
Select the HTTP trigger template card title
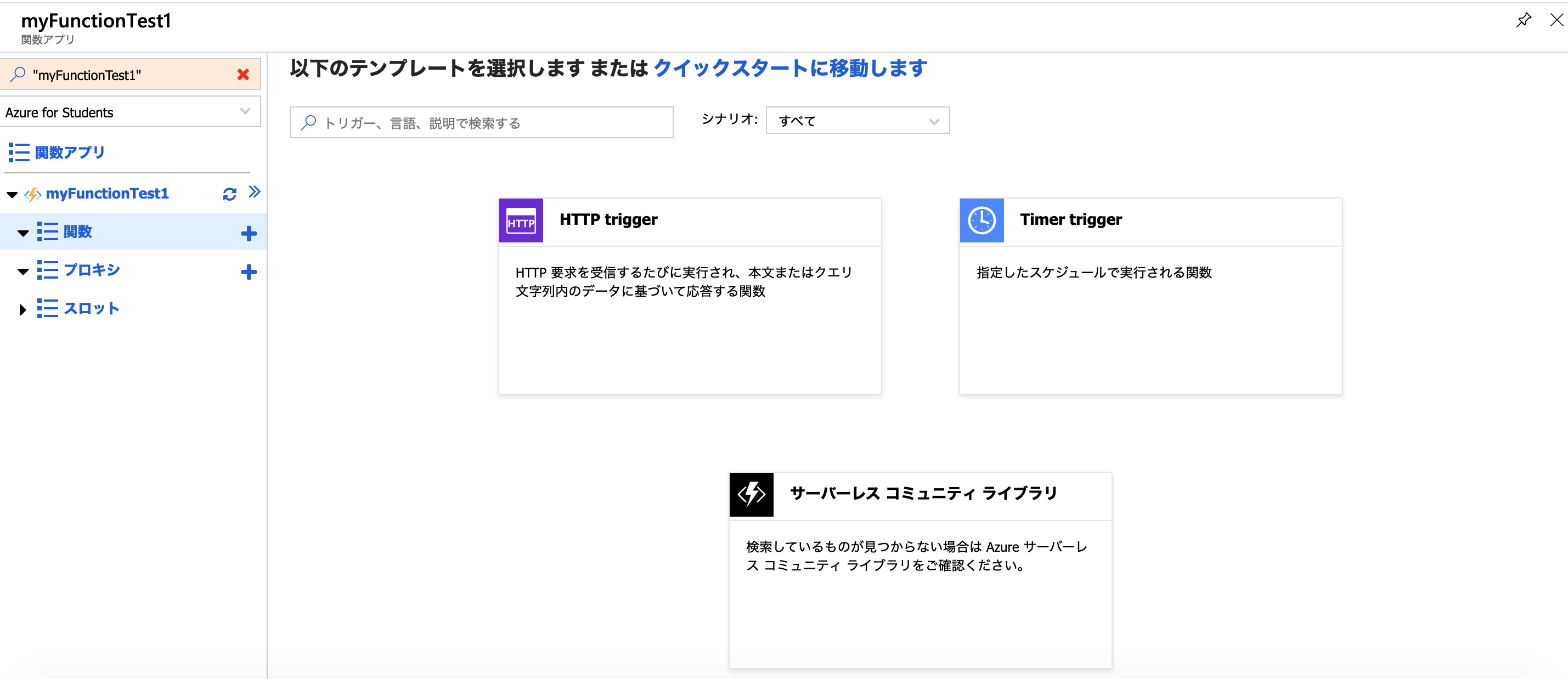pos(608,219)
